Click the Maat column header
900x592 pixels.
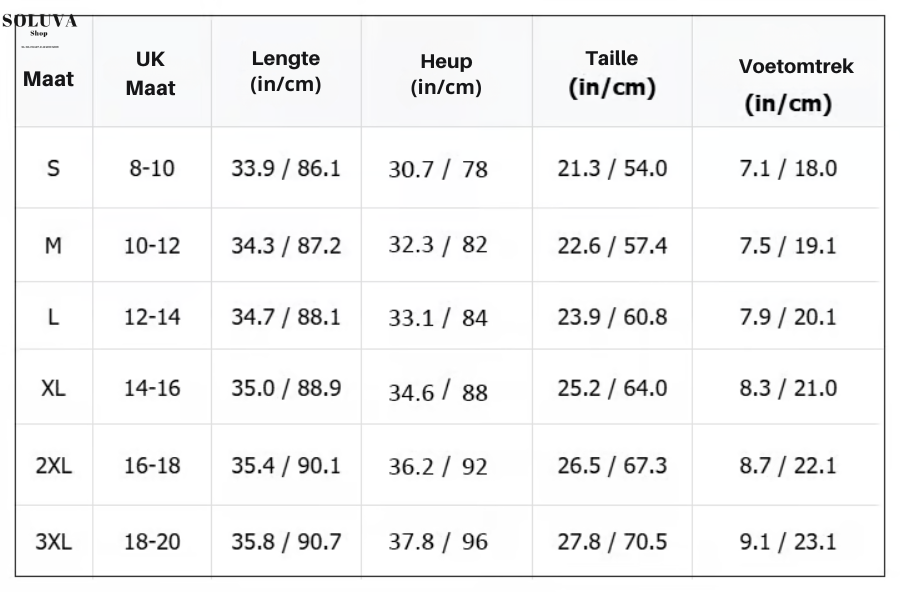click(48, 78)
